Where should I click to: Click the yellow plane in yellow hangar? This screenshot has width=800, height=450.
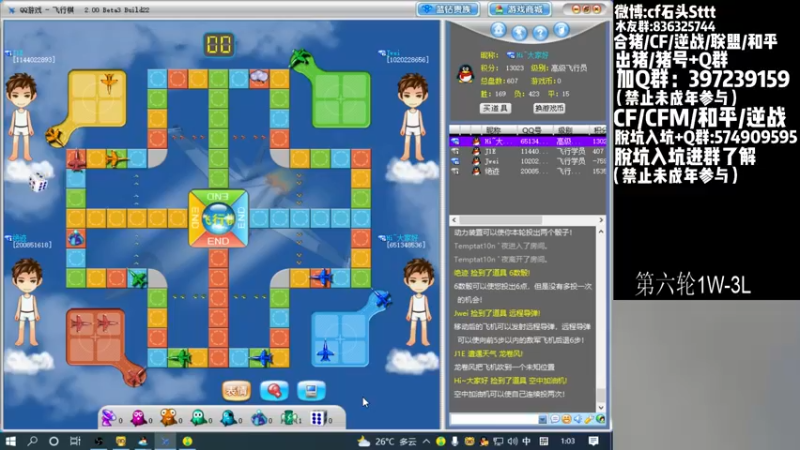point(109,82)
